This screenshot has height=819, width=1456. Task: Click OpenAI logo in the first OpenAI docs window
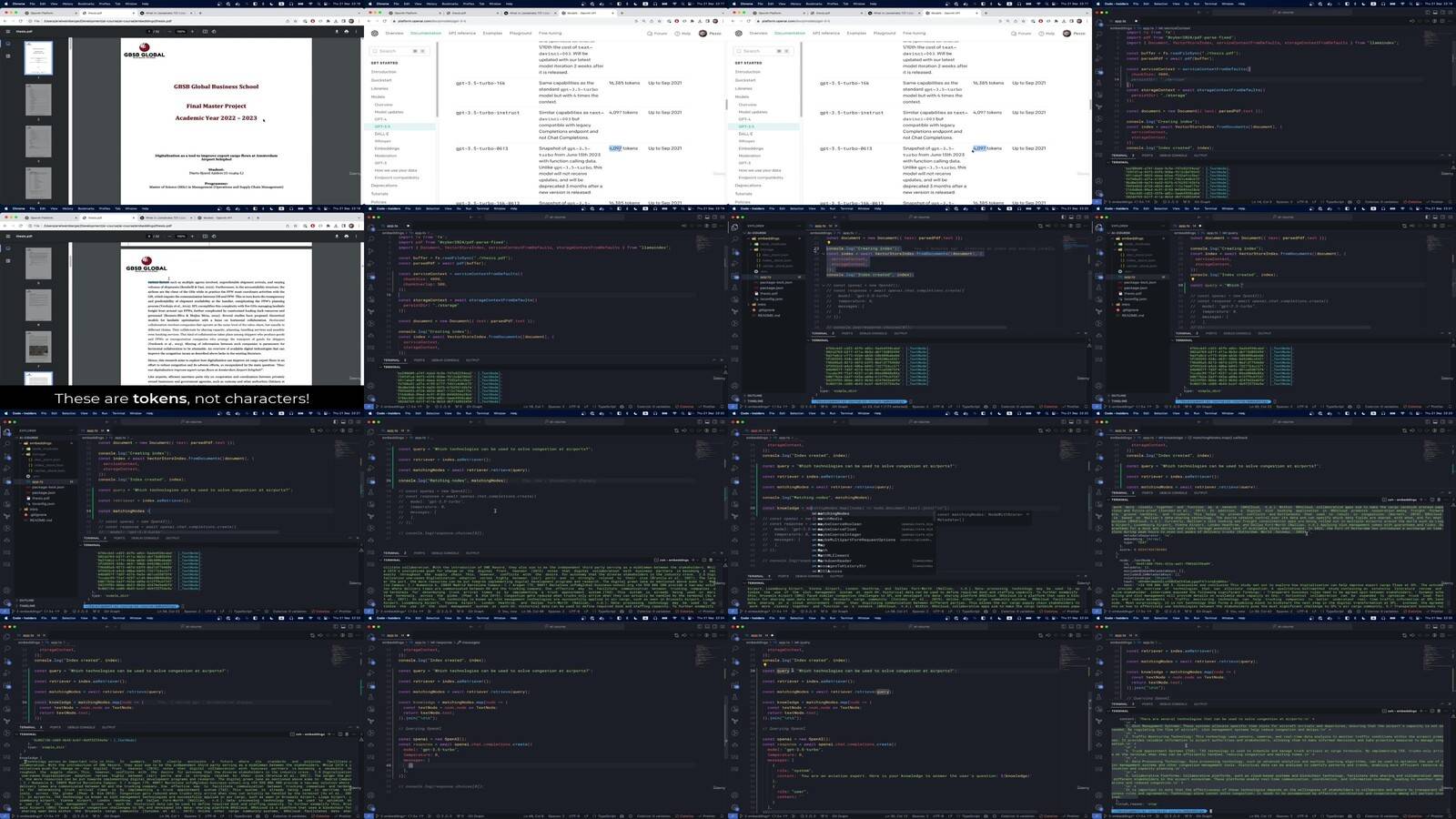(375, 33)
